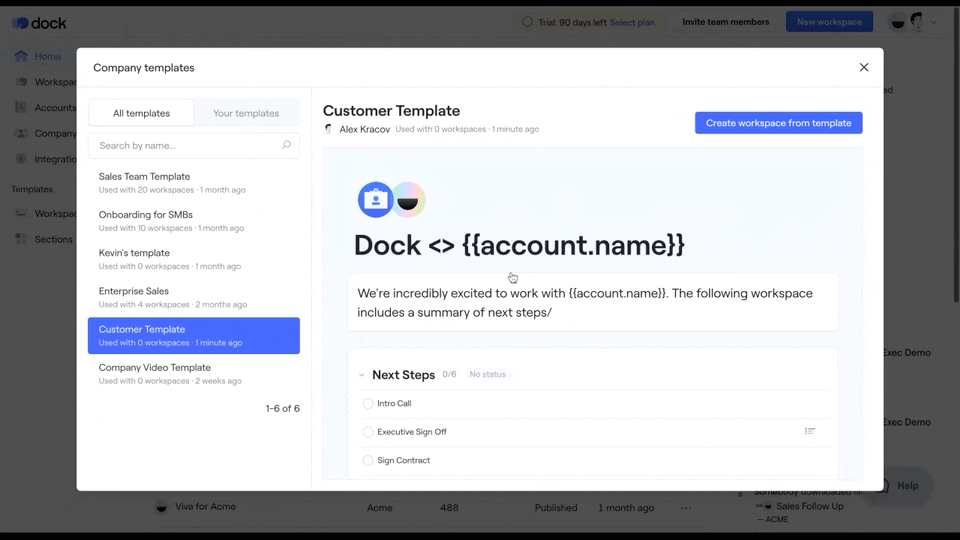
Task: Click the Select plan link
Action: 632,23
